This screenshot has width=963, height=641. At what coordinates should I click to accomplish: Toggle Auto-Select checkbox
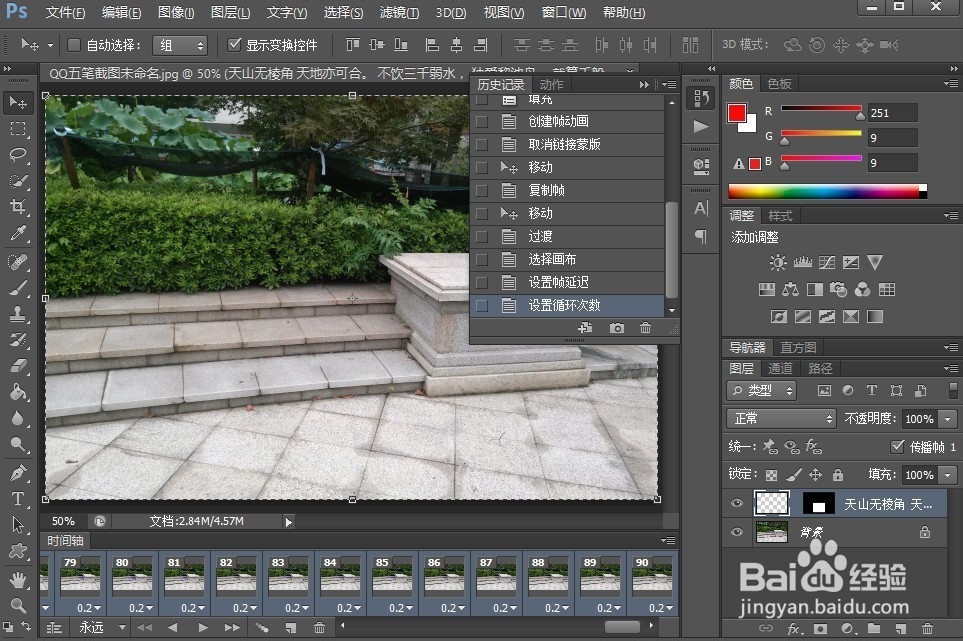74,45
